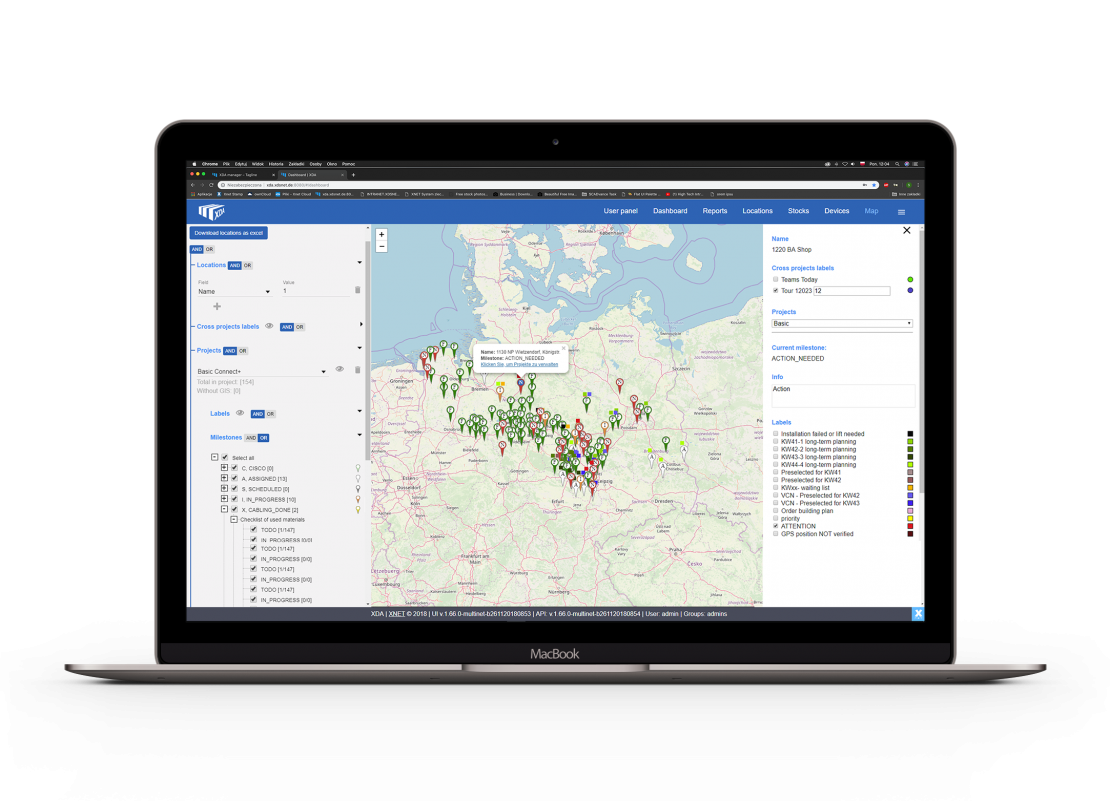Check Installation failed or lift needed

coord(776,434)
